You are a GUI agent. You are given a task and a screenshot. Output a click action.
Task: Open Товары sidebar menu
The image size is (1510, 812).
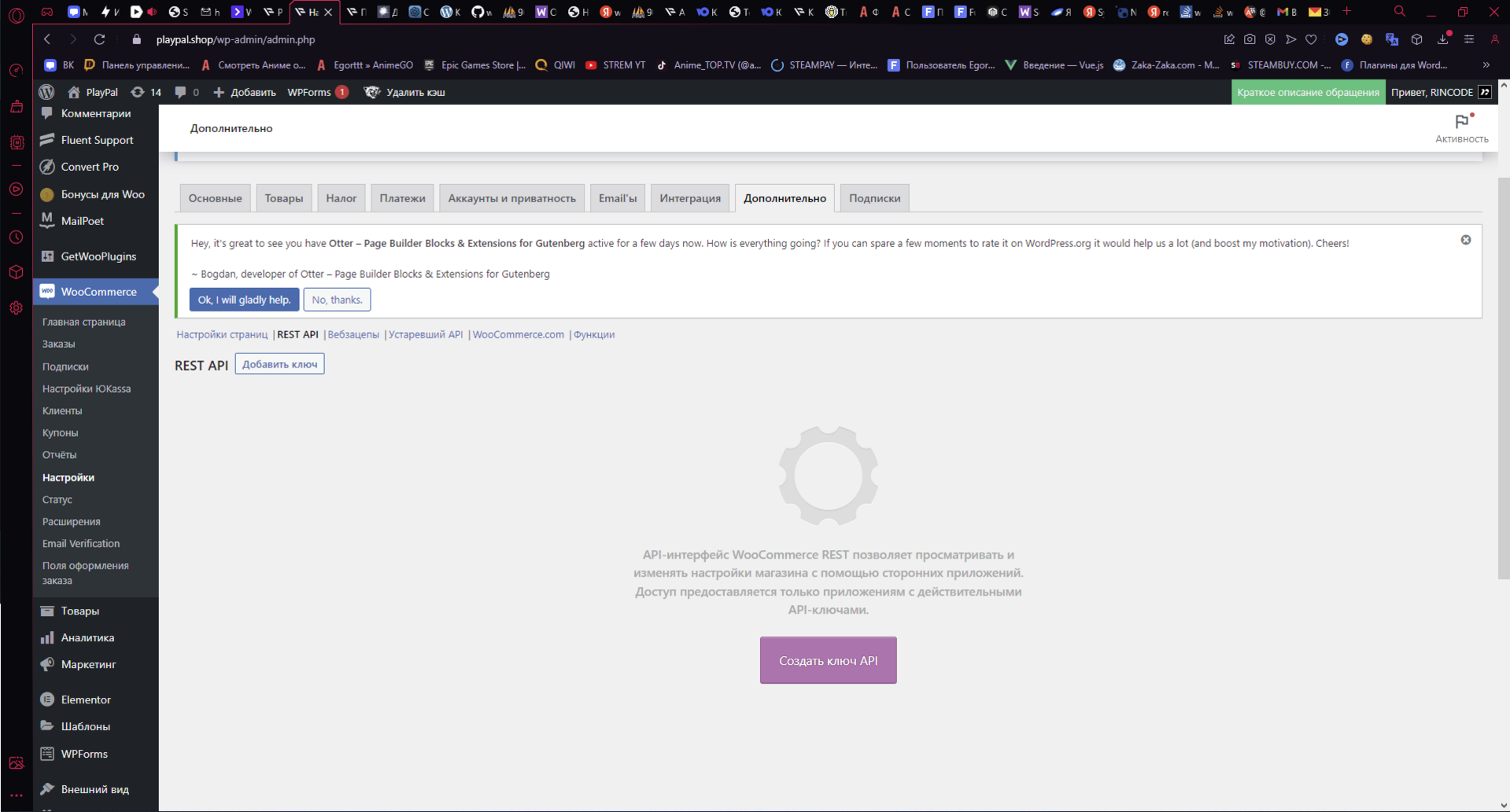click(96, 611)
